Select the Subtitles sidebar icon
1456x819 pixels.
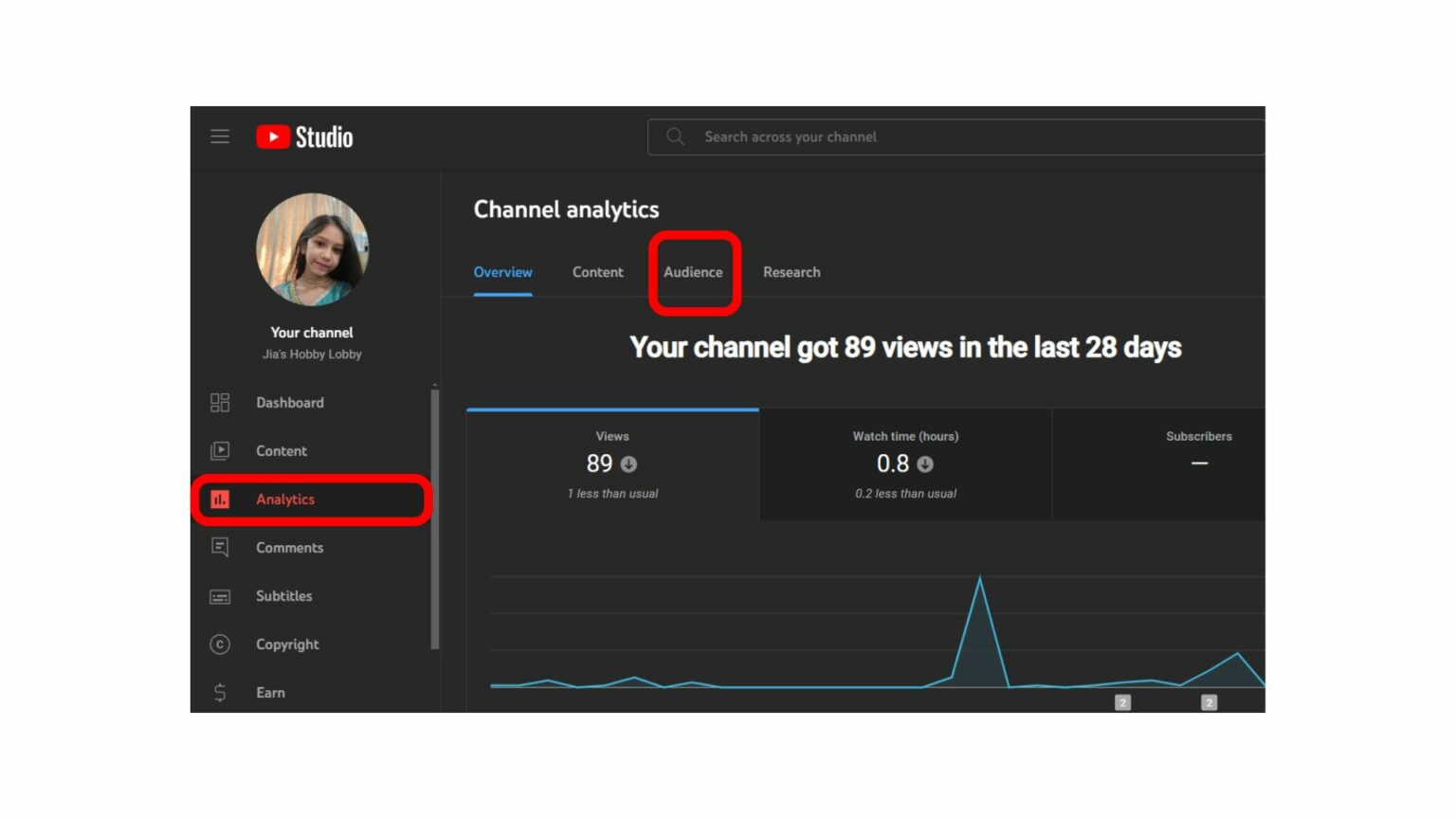click(x=220, y=595)
